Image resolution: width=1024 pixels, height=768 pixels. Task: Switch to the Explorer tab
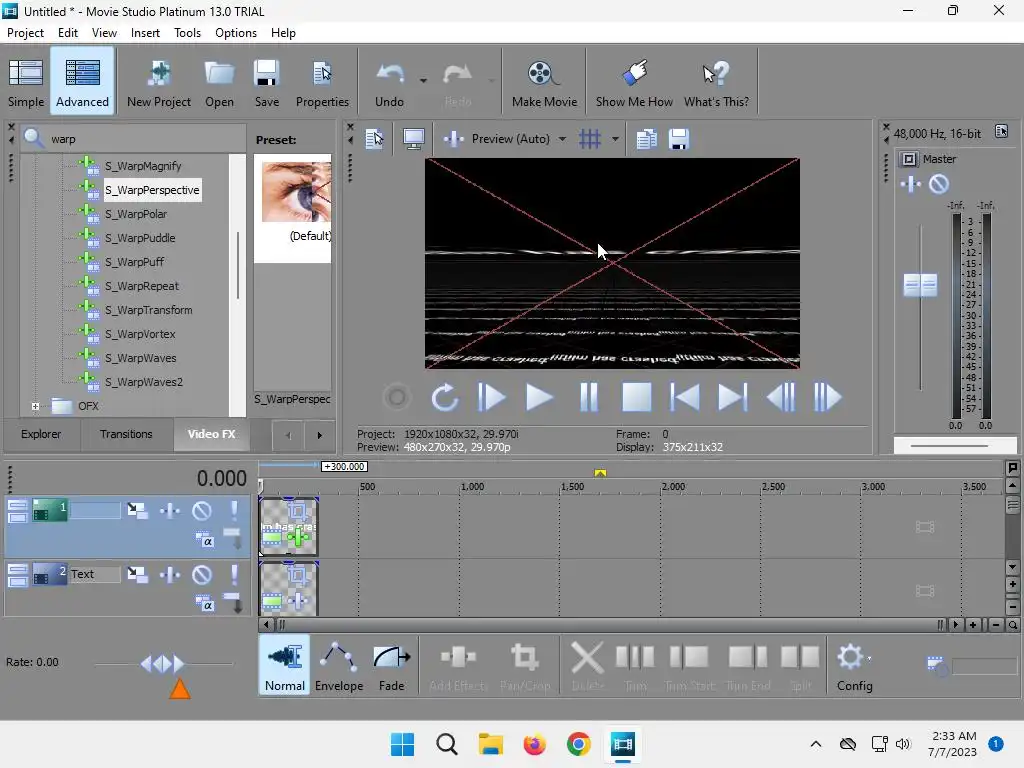[40, 434]
